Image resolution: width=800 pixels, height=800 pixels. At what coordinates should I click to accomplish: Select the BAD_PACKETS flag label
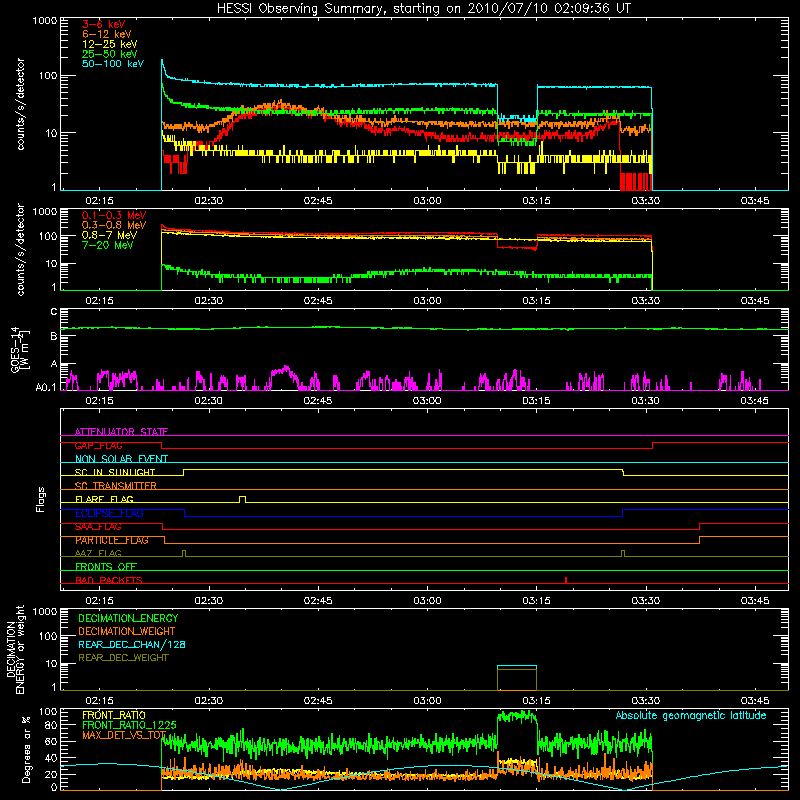pyautogui.click(x=109, y=580)
